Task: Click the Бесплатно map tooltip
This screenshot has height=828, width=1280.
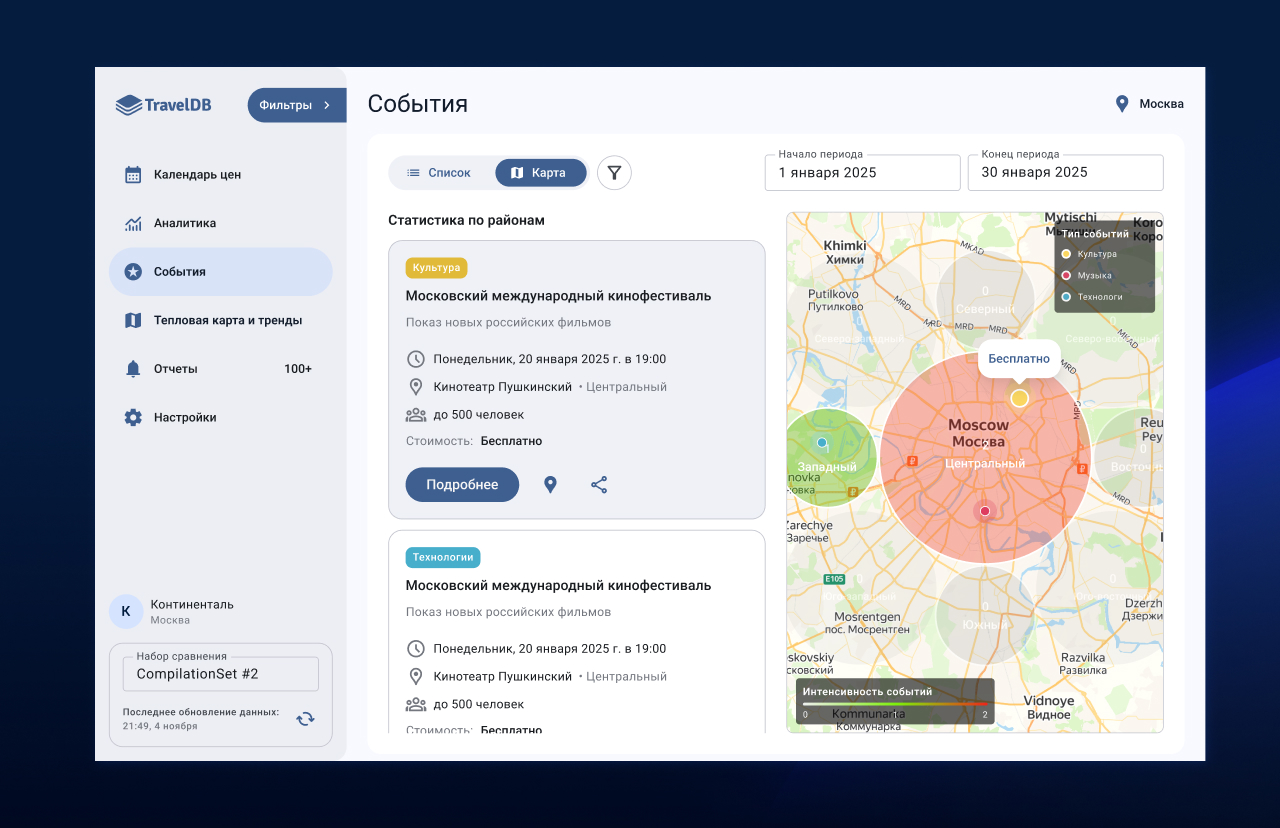Action: [x=1019, y=359]
